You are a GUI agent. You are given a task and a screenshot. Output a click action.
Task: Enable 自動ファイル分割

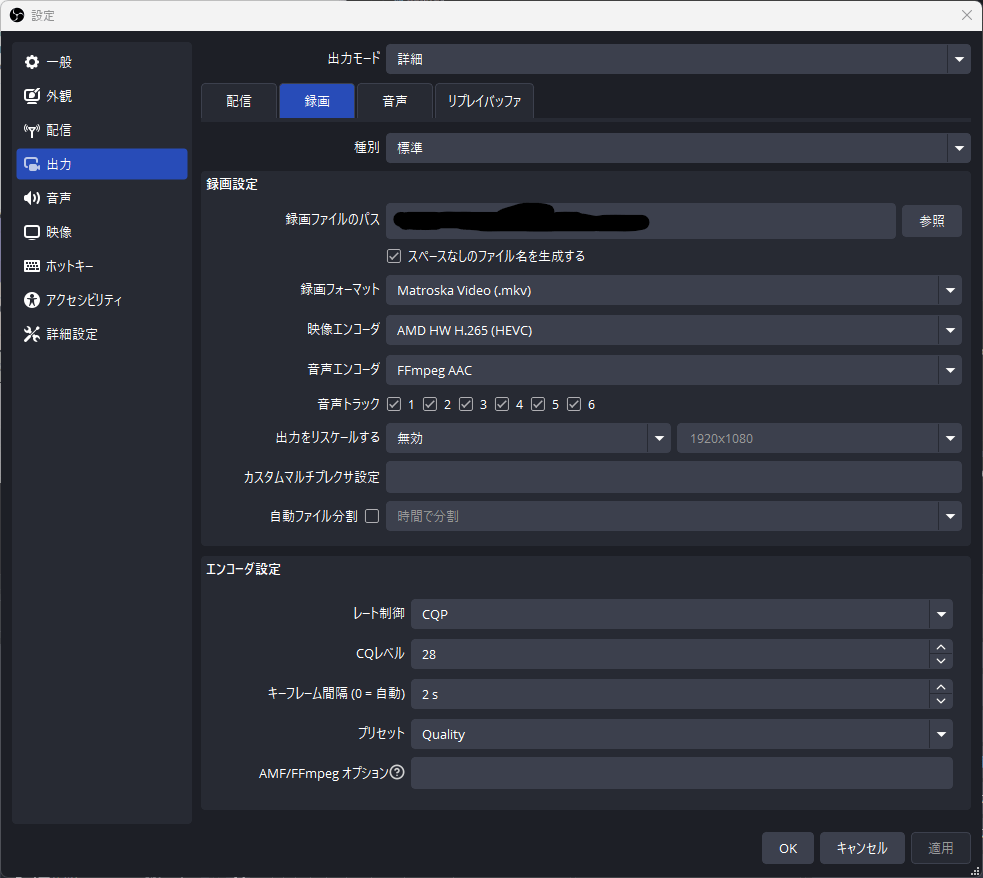[x=371, y=516]
